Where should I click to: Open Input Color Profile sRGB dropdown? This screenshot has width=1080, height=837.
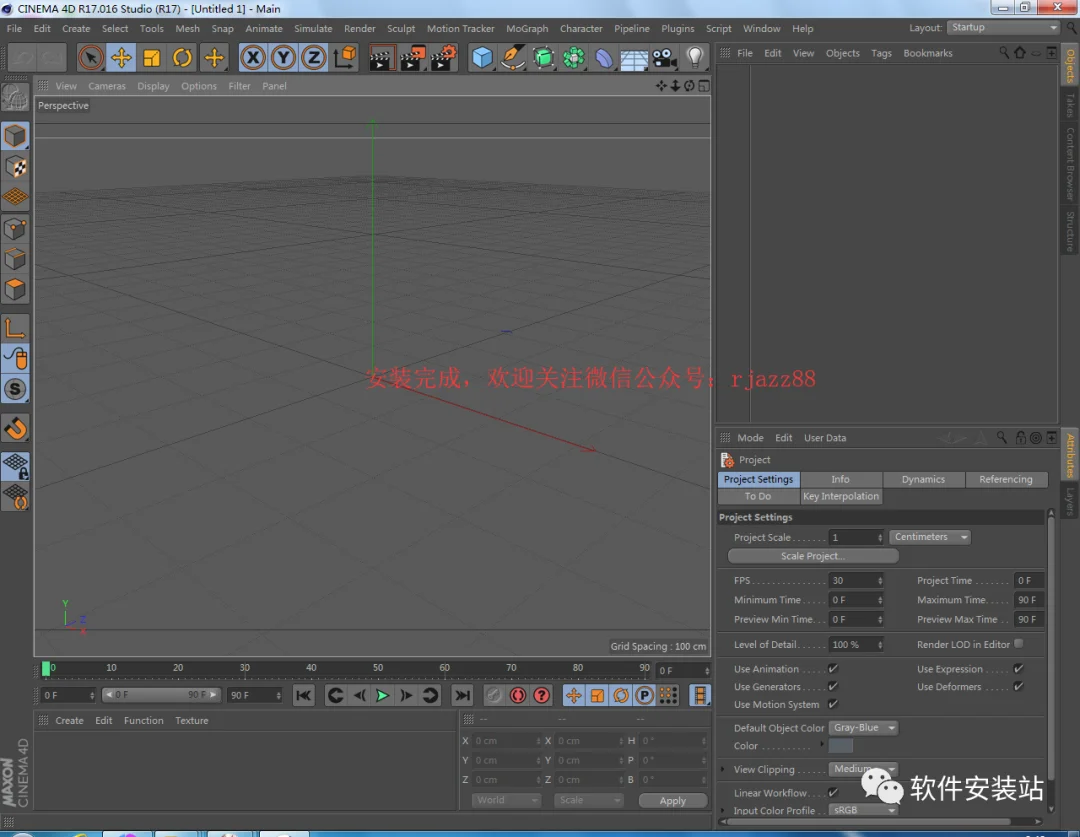point(864,810)
